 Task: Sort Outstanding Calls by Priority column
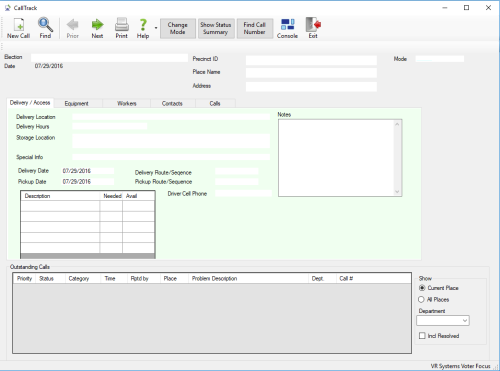coord(25,278)
